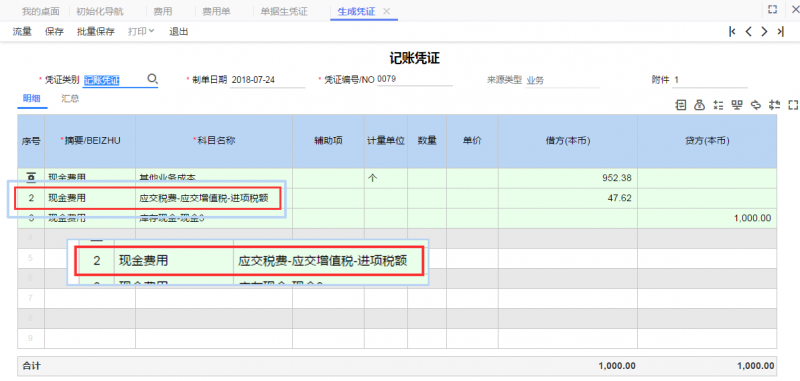800x381 pixels.
Task: Click the plus-times list icon above the table
Action: click(x=718, y=105)
